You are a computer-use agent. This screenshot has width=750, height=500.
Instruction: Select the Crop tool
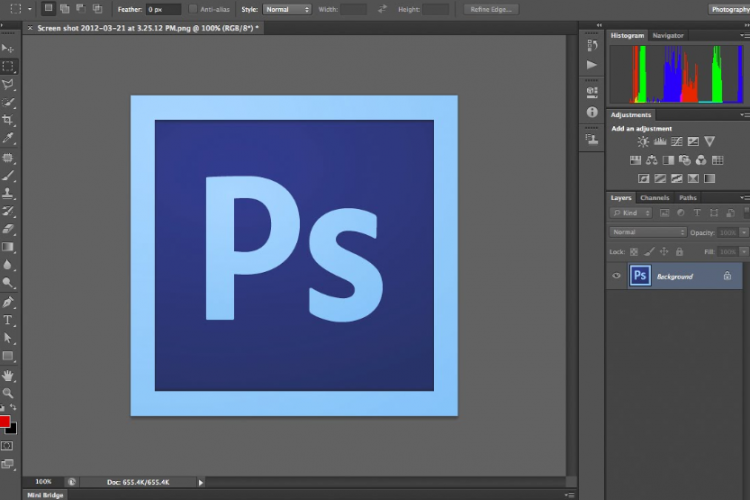click(x=8, y=120)
